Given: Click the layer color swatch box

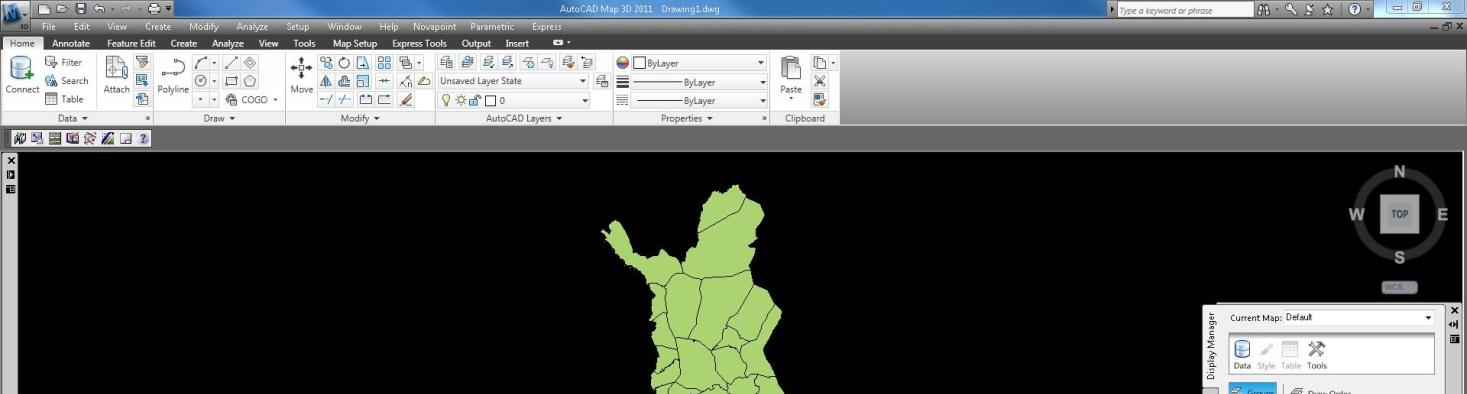Looking at the screenshot, I should pyautogui.click(x=491, y=100).
